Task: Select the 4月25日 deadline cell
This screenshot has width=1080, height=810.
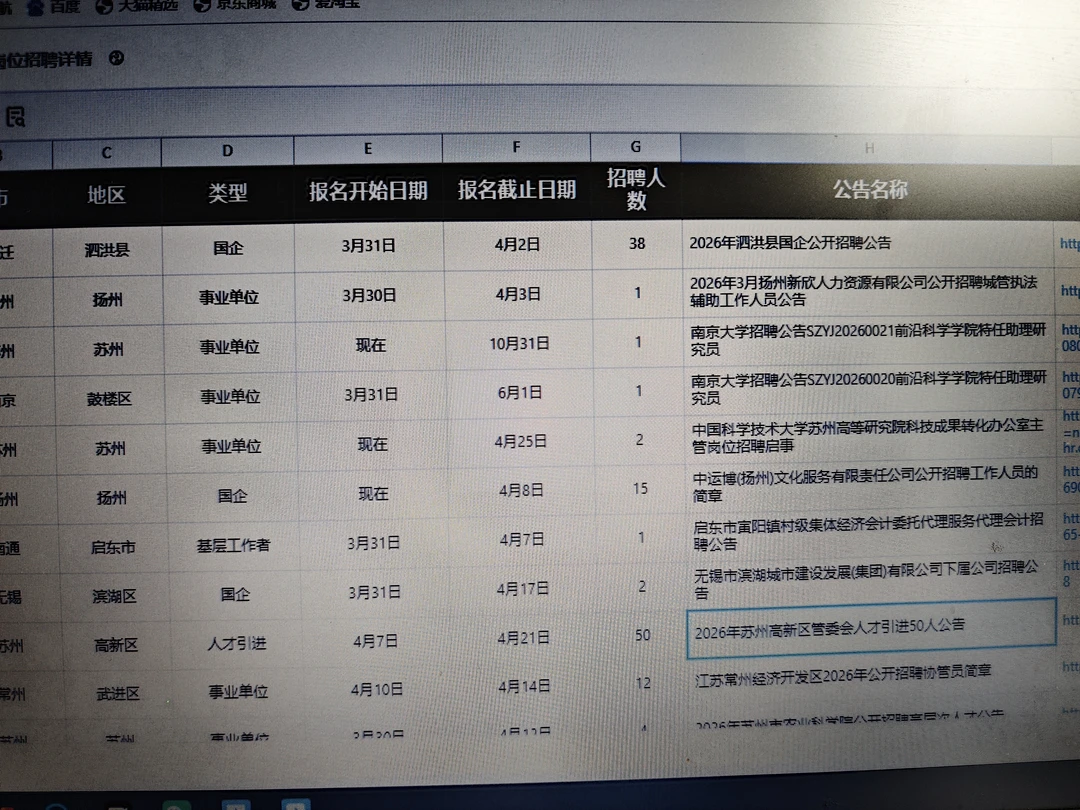Action: point(521,442)
